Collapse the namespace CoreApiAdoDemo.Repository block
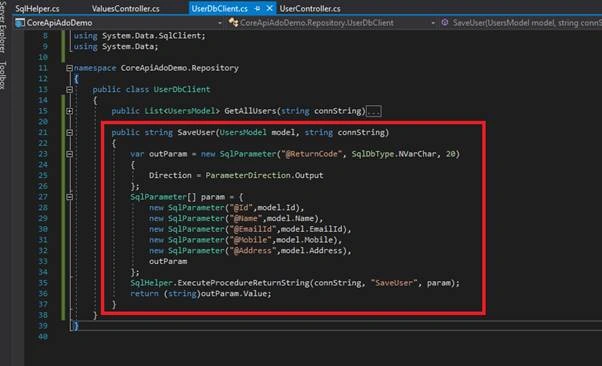 [x=69, y=68]
